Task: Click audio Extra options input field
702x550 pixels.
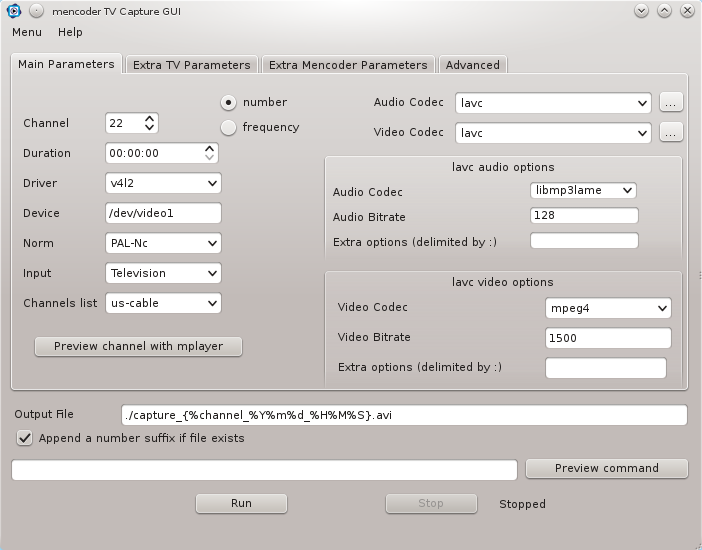Action: point(584,241)
